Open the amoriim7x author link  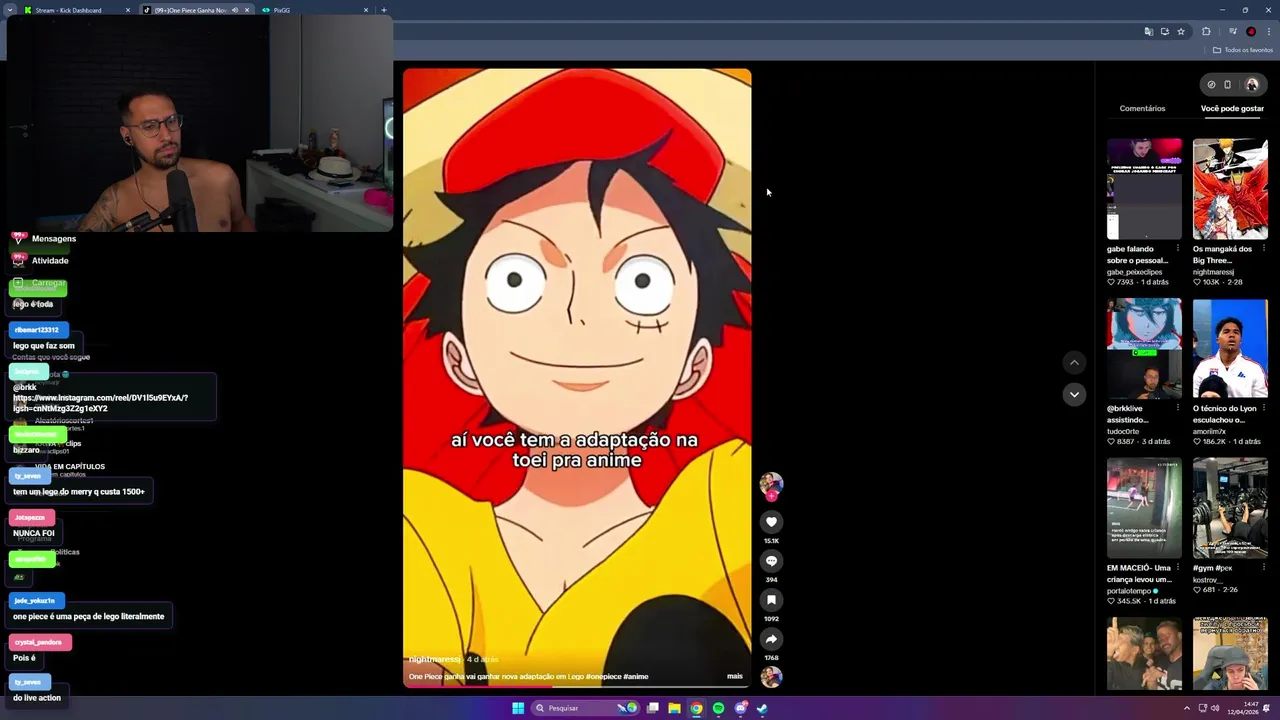coord(1209,431)
